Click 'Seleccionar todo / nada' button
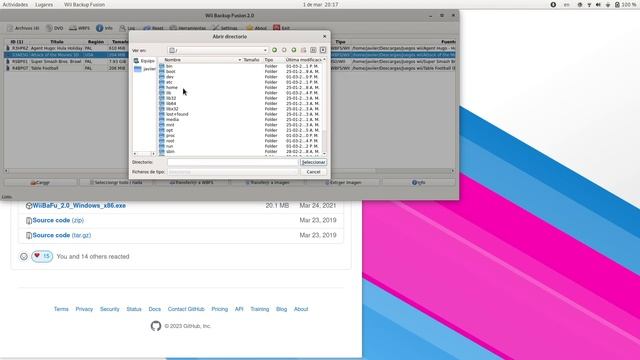Image resolution: width=640 pixels, height=360 pixels. coord(116,182)
